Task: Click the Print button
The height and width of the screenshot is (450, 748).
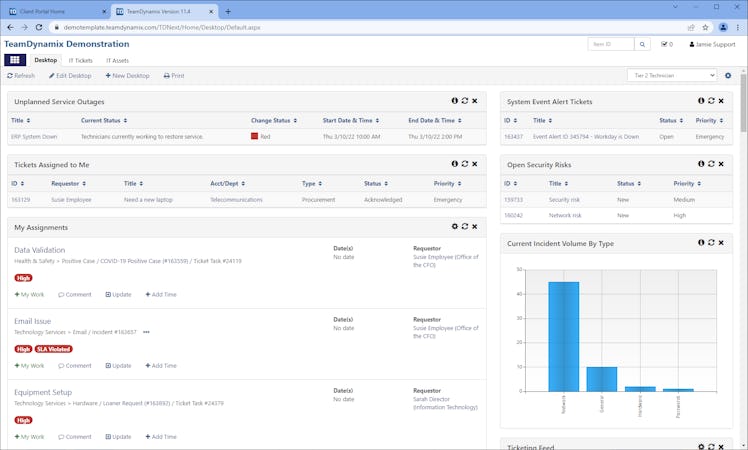Action: pos(174,75)
